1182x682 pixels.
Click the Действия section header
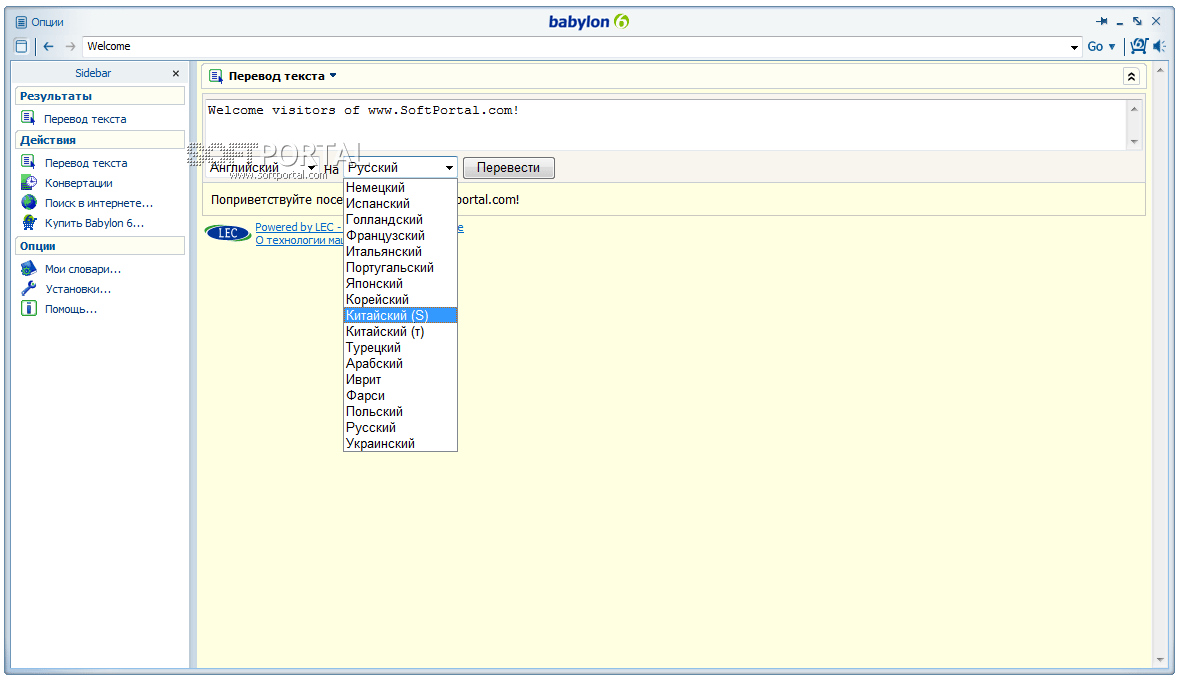(x=100, y=140)
